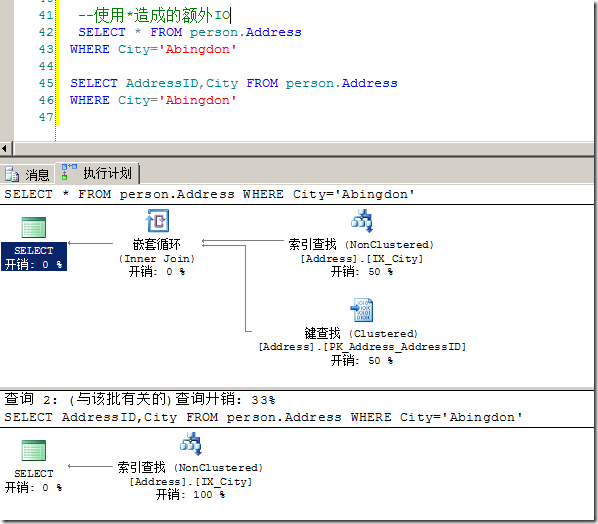
Task: Select the 索引查找 NonClustered icon in query 1
Action: (361, 220)
